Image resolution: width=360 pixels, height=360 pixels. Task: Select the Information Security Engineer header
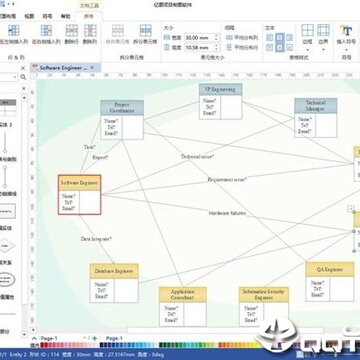tap(264, 294)
